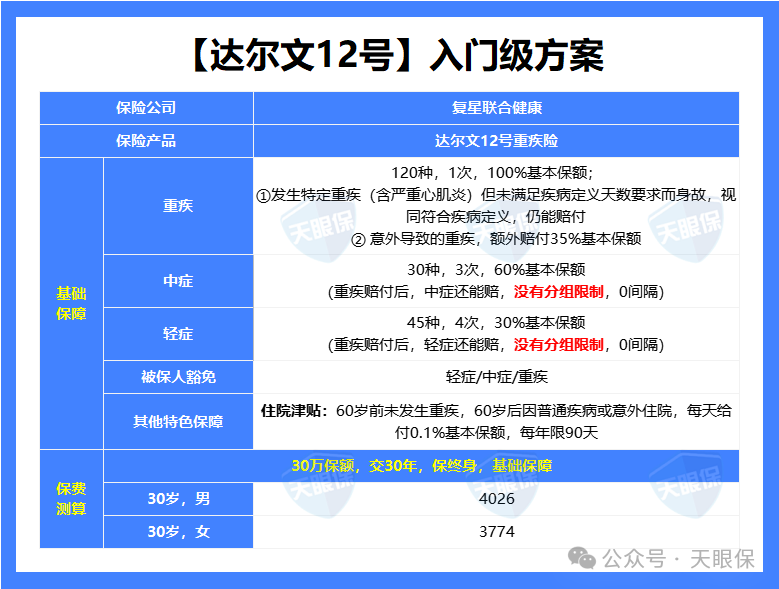
Task: Click the 重疾 row label
Action: tap(178, 206)
